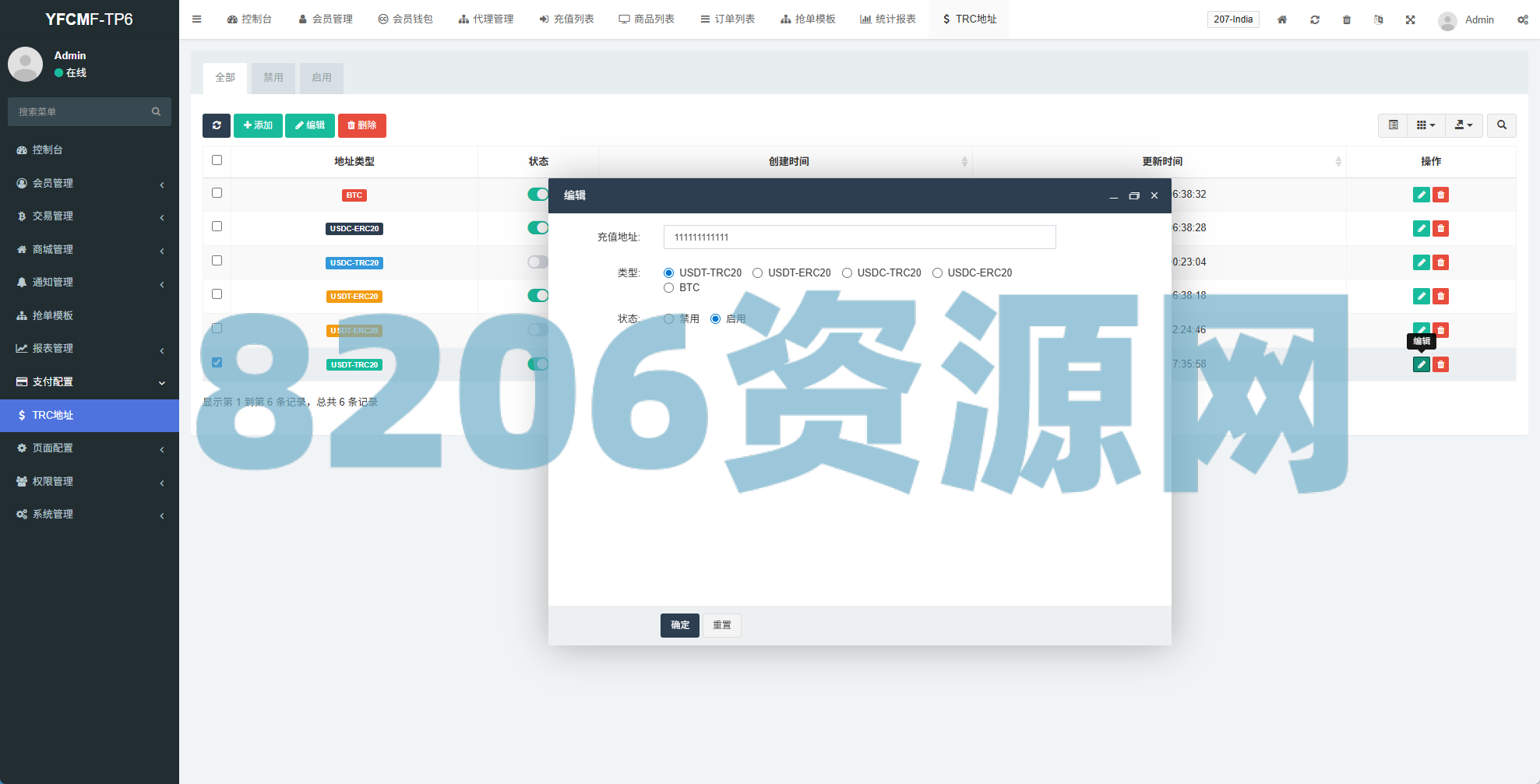This screenshot has width=1540, height=784.
Task: Click the home icon in top bar
Action: click(x=1282, y=19)
